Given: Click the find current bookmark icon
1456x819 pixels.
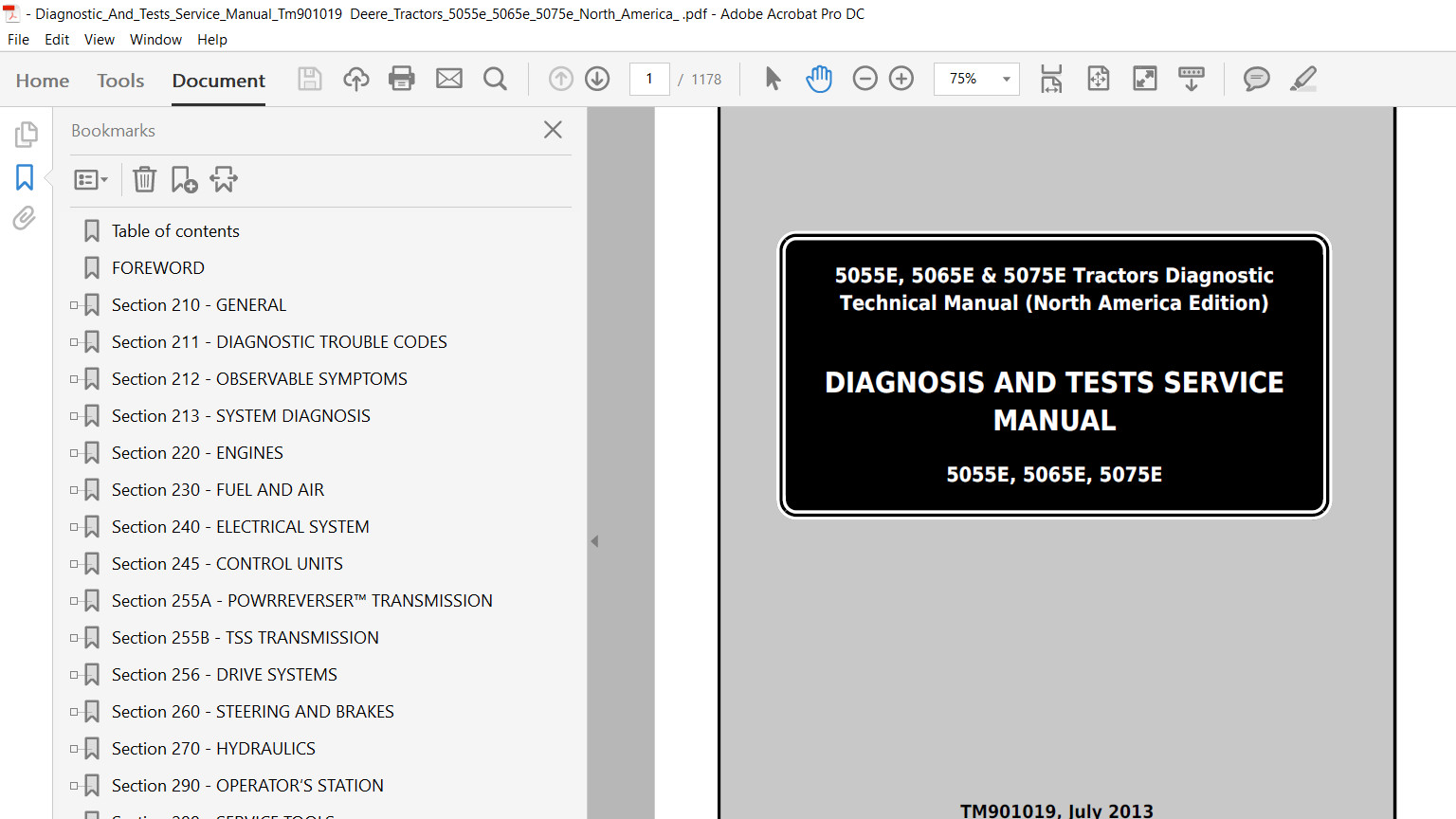Looking at the screenshot, I should pyautogui.click(x=224, y=179).
